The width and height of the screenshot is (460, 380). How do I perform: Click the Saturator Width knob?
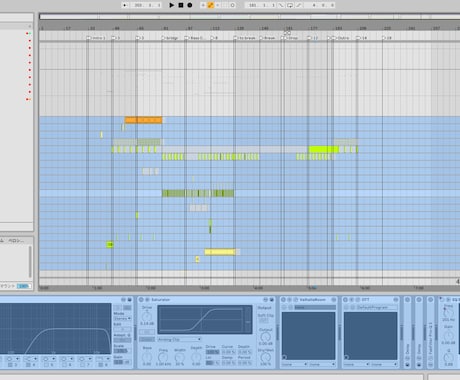tap(180, 358)
